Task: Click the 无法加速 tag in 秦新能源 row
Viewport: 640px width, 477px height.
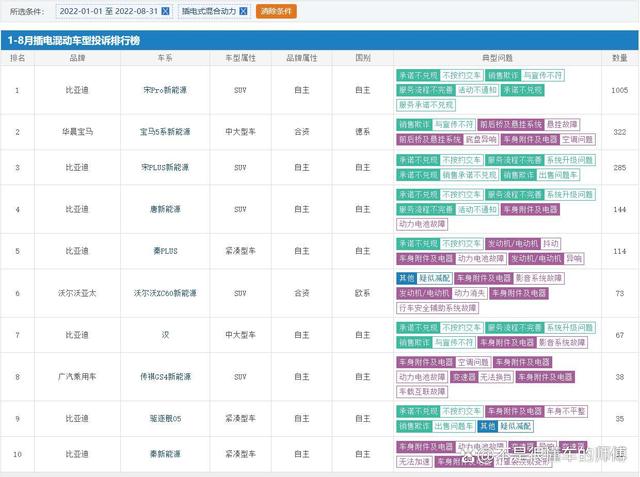Action: tap(414, 461)
